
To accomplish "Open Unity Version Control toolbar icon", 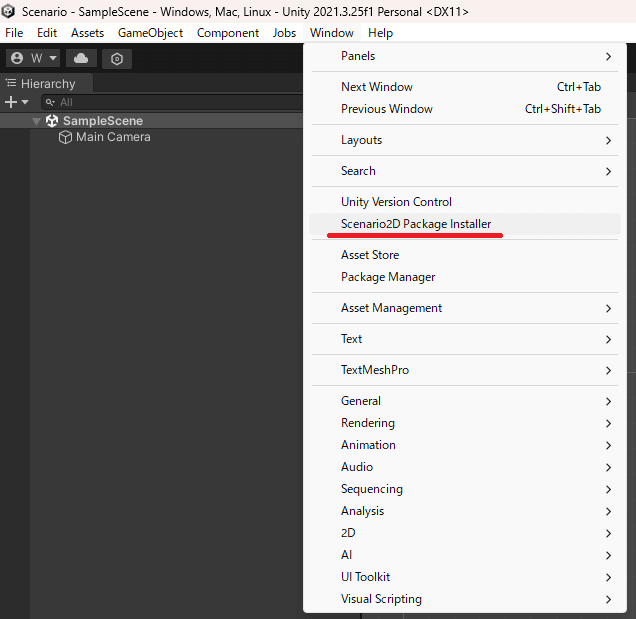I will click(117, 59).
